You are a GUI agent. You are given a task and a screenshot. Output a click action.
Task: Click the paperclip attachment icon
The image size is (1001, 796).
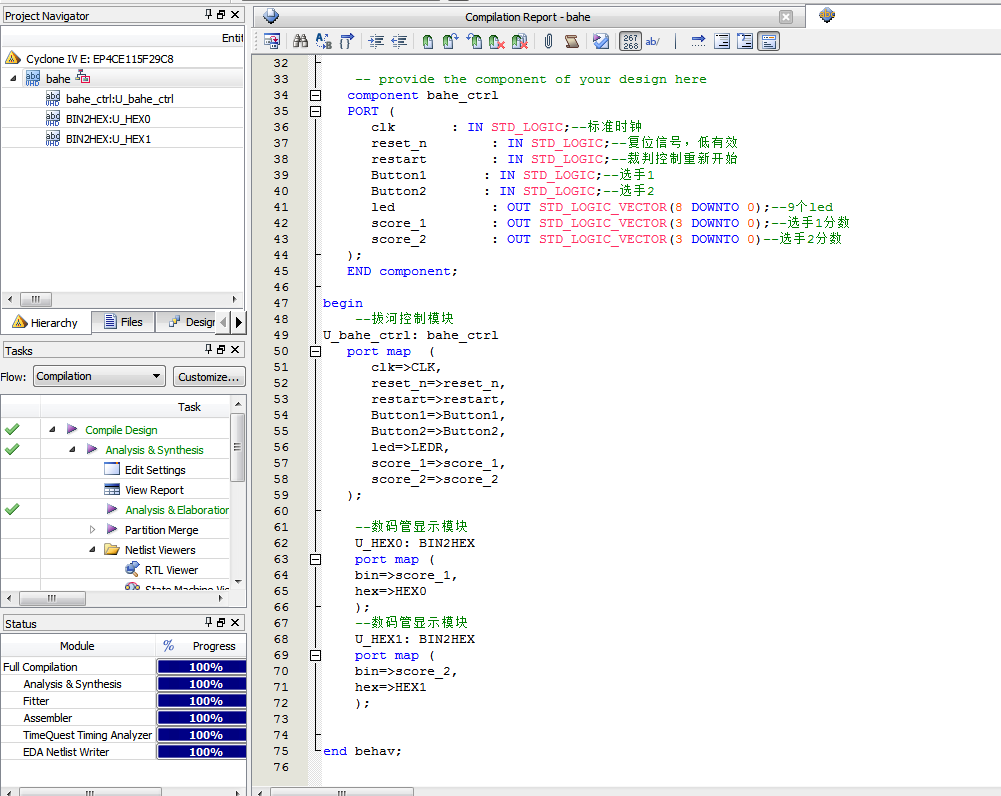tap(548, 41)
